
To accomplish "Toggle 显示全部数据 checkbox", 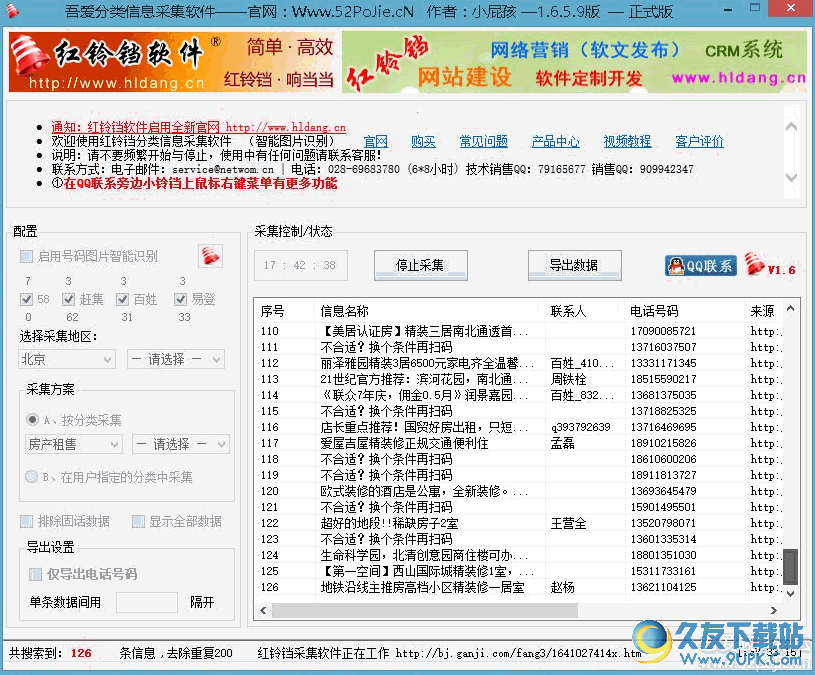I will click(138, 521).
